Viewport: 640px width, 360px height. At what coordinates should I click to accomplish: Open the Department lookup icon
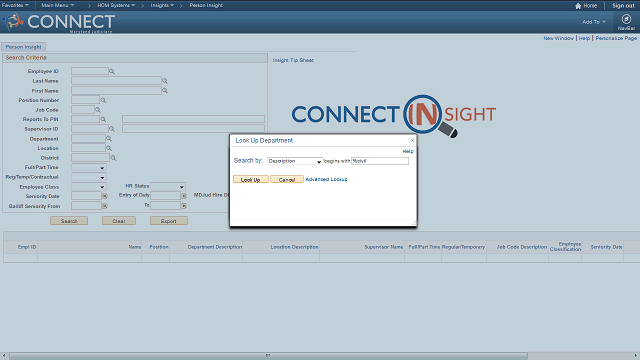pyautogui.click(x=109, y=139)
